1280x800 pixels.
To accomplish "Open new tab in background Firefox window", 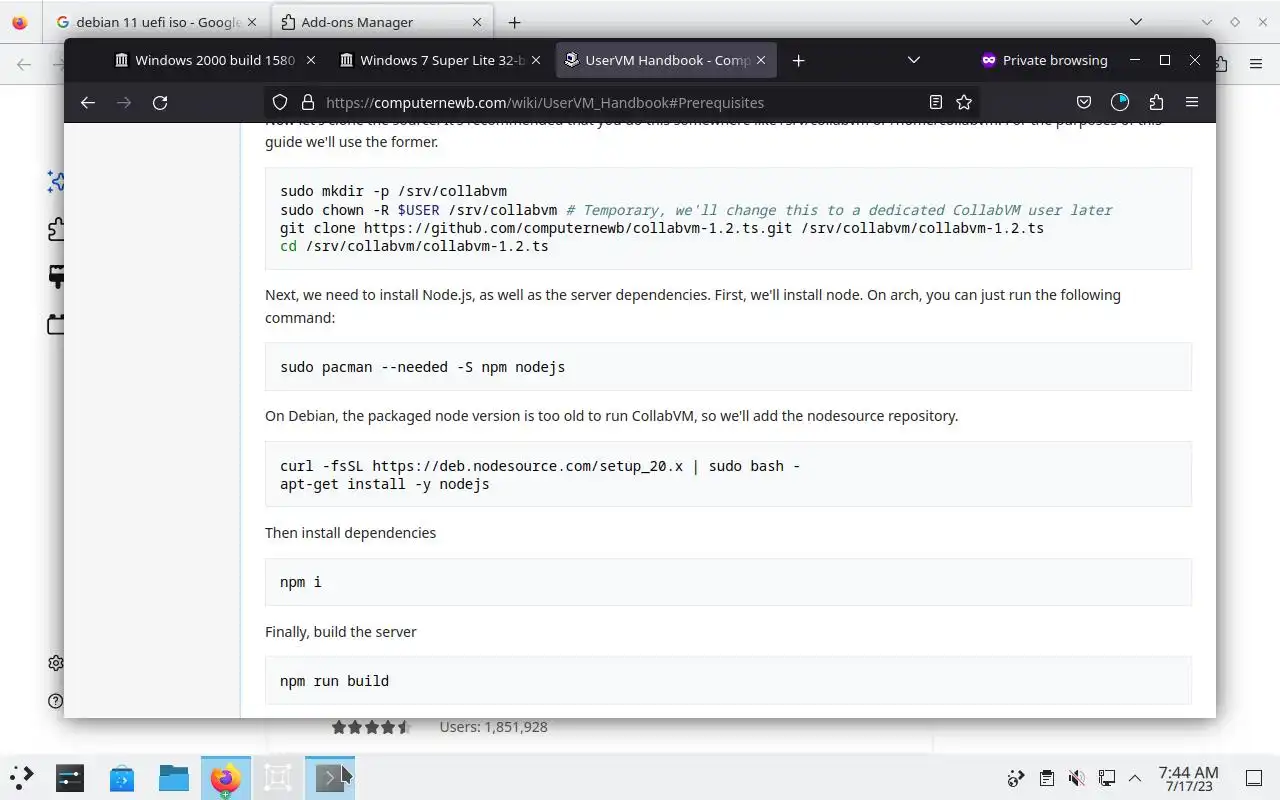I will click(514, 22).
